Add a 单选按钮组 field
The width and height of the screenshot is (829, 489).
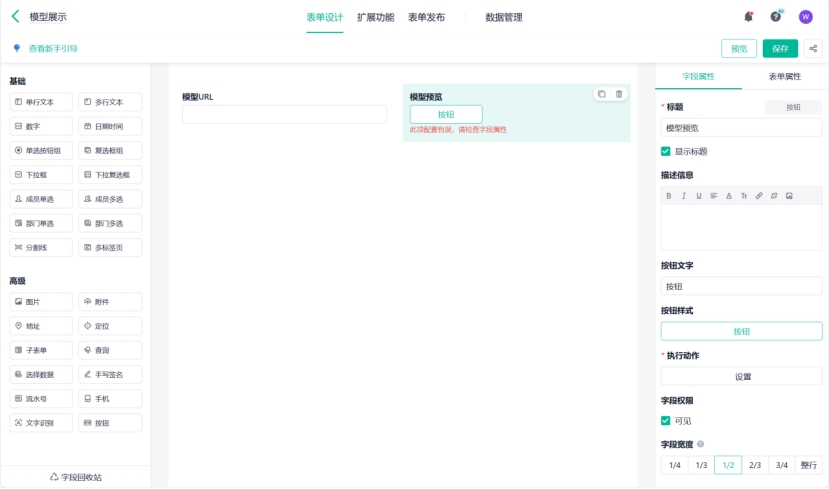coord(41,151)
